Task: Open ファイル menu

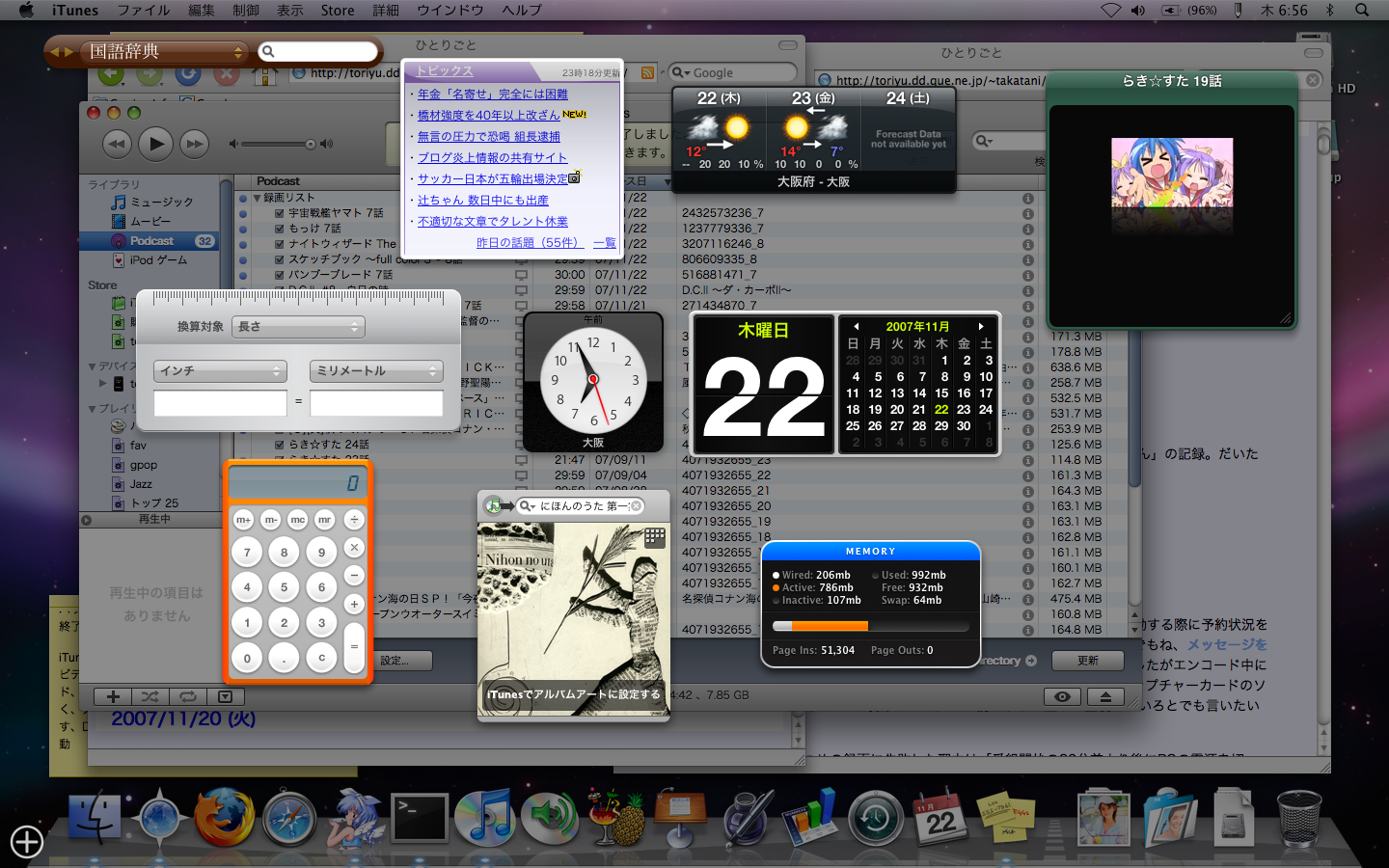Action: click(x=143, y=10)
